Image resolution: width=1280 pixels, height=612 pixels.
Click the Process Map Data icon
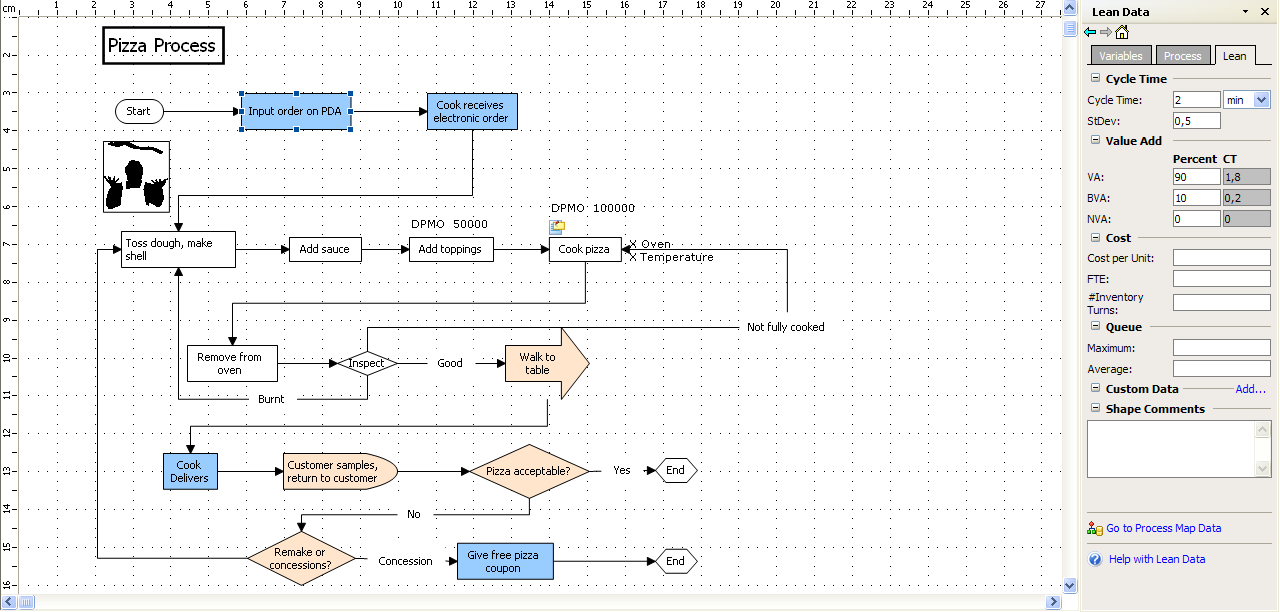pos(1095,529)
